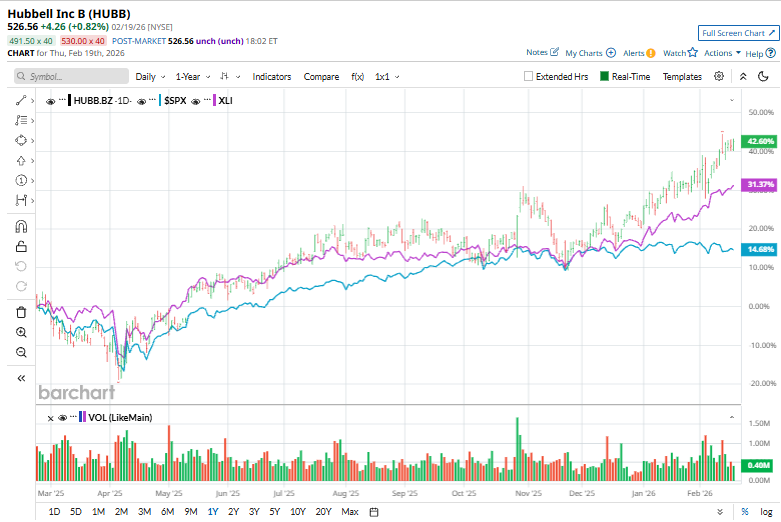Open the Templates menu

[682, 77]
